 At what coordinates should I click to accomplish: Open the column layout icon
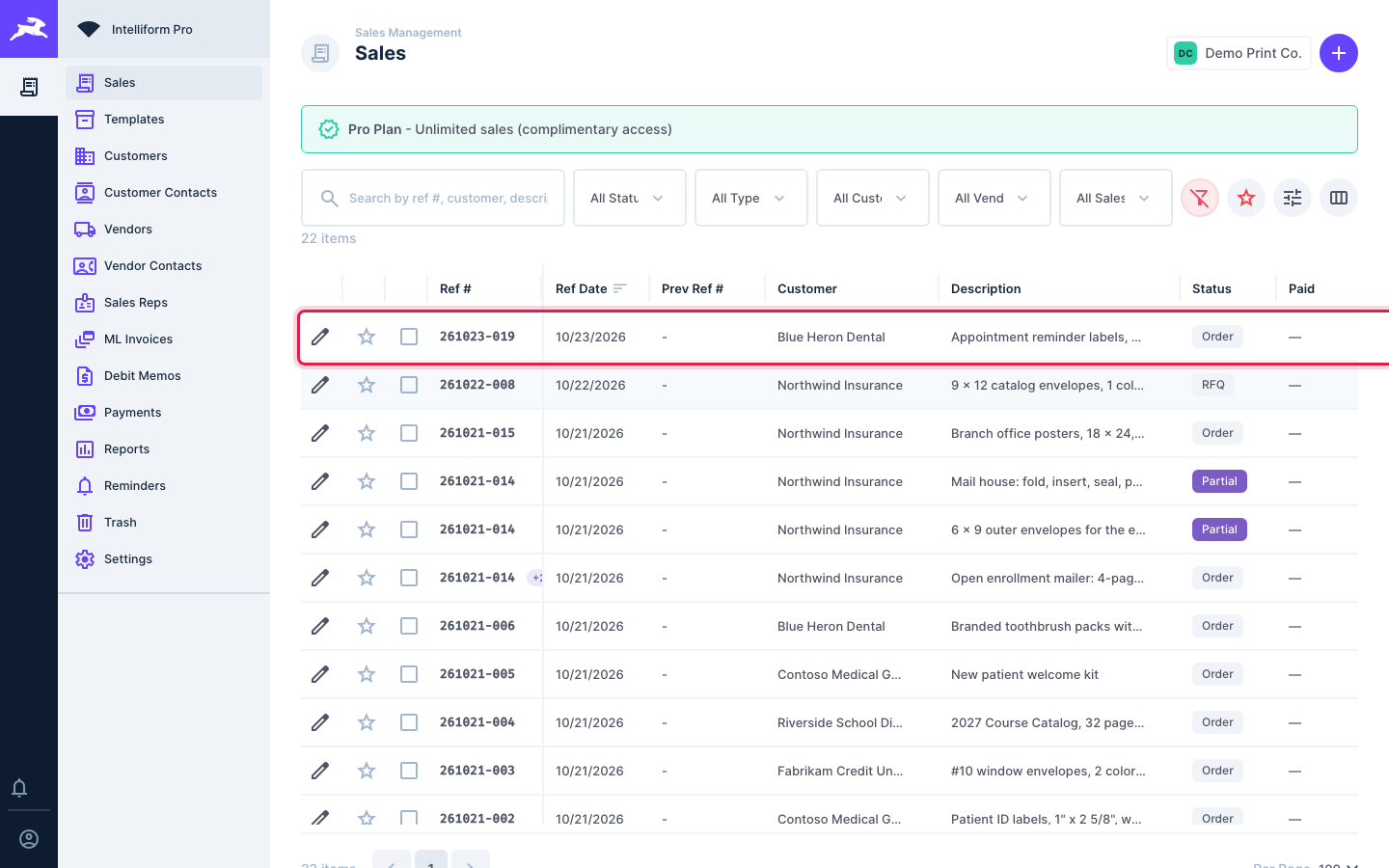click(1339, 198)
